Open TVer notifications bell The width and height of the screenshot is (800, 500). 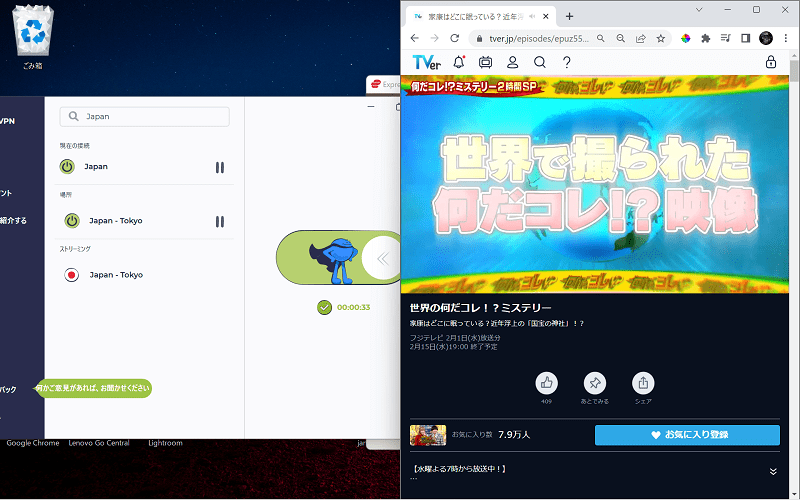459,62
